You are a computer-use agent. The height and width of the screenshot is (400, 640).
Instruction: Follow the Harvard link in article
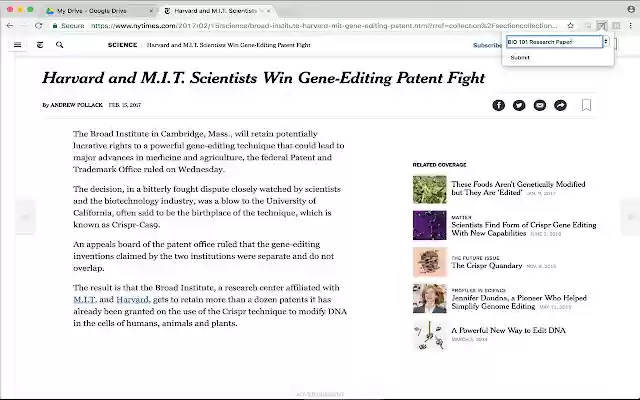click(133, 300)
